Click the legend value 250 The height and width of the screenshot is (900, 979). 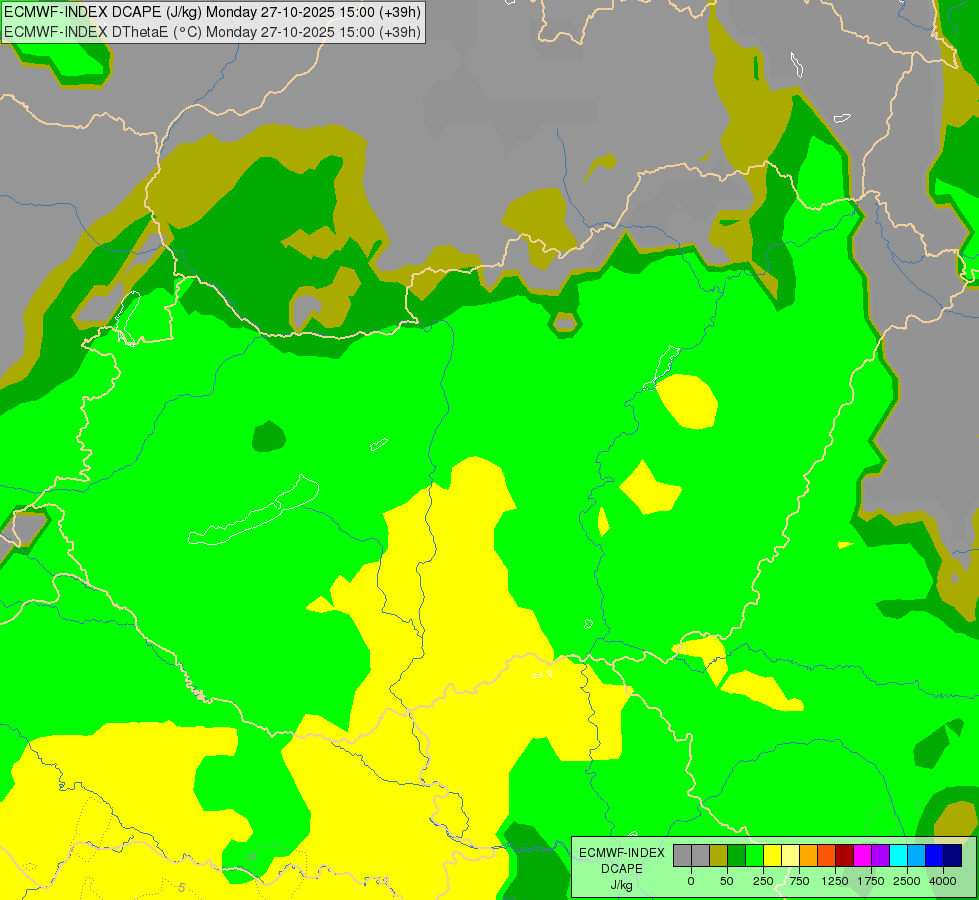click(763, 881)
